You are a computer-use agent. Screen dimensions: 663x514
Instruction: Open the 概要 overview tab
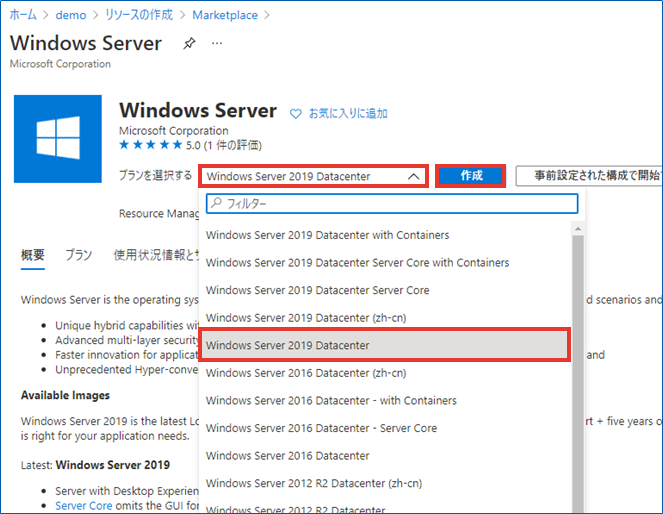click(33, 255)
